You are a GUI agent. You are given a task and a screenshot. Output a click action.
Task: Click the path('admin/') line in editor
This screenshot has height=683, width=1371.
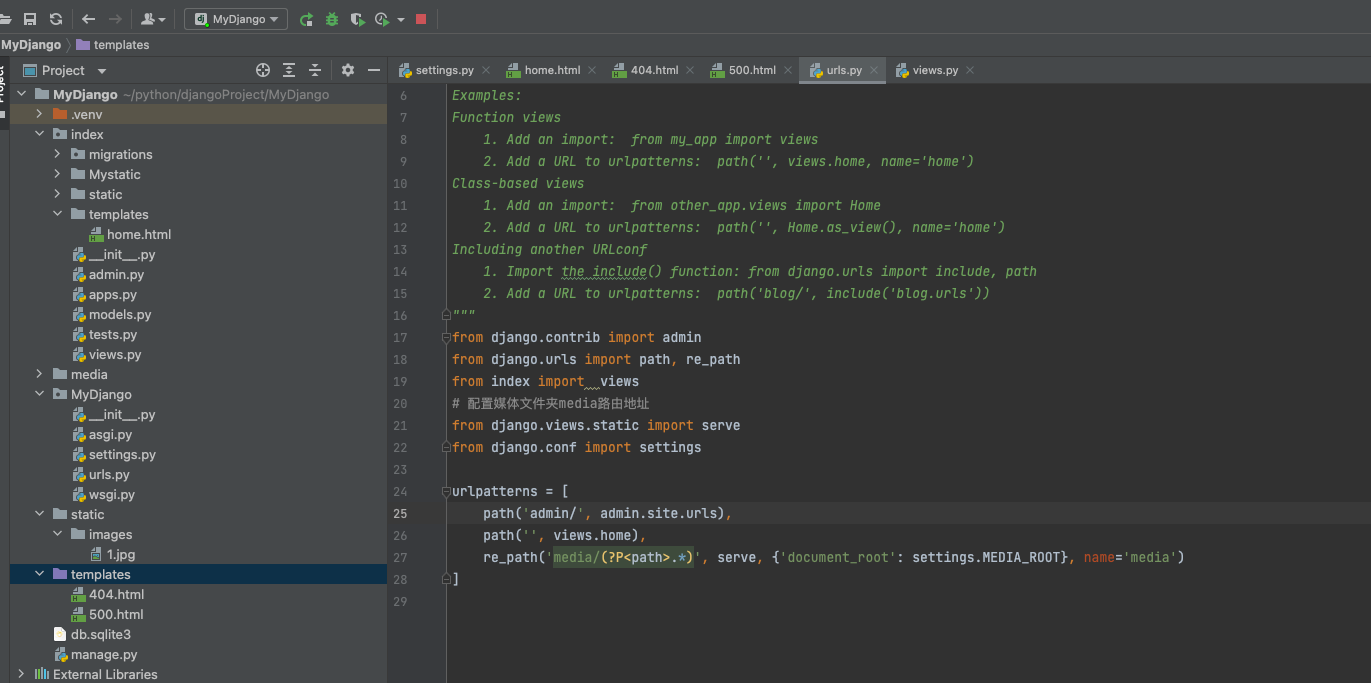pos(608,513)
